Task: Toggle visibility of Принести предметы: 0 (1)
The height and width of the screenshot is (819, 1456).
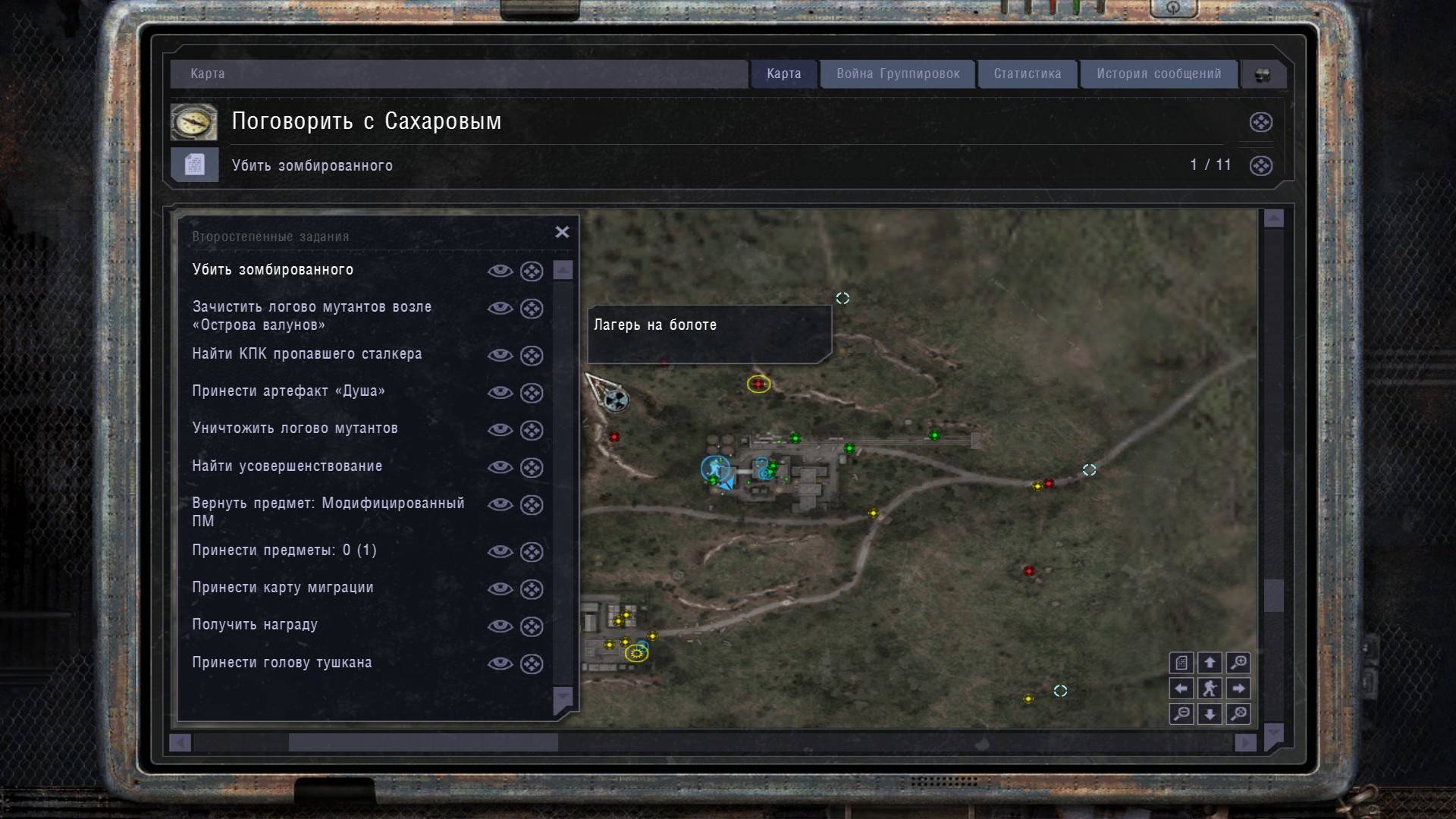Action: [x=500, y=551]
